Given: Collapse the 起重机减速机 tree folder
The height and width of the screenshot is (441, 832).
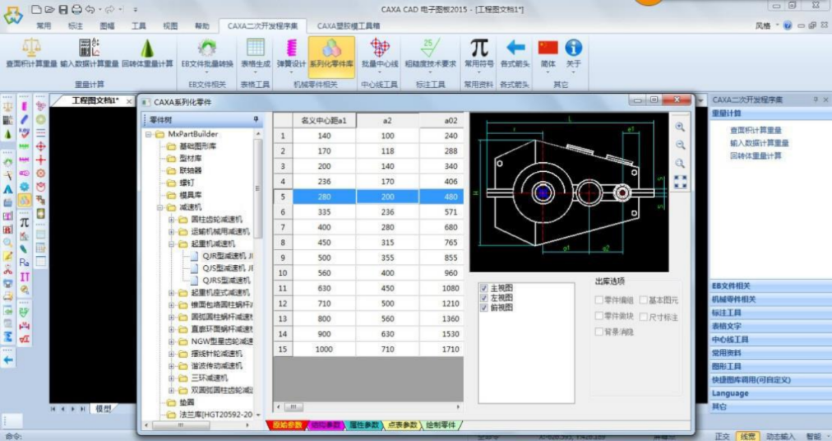Looking at the screenshot, I should tap(171, 244).
